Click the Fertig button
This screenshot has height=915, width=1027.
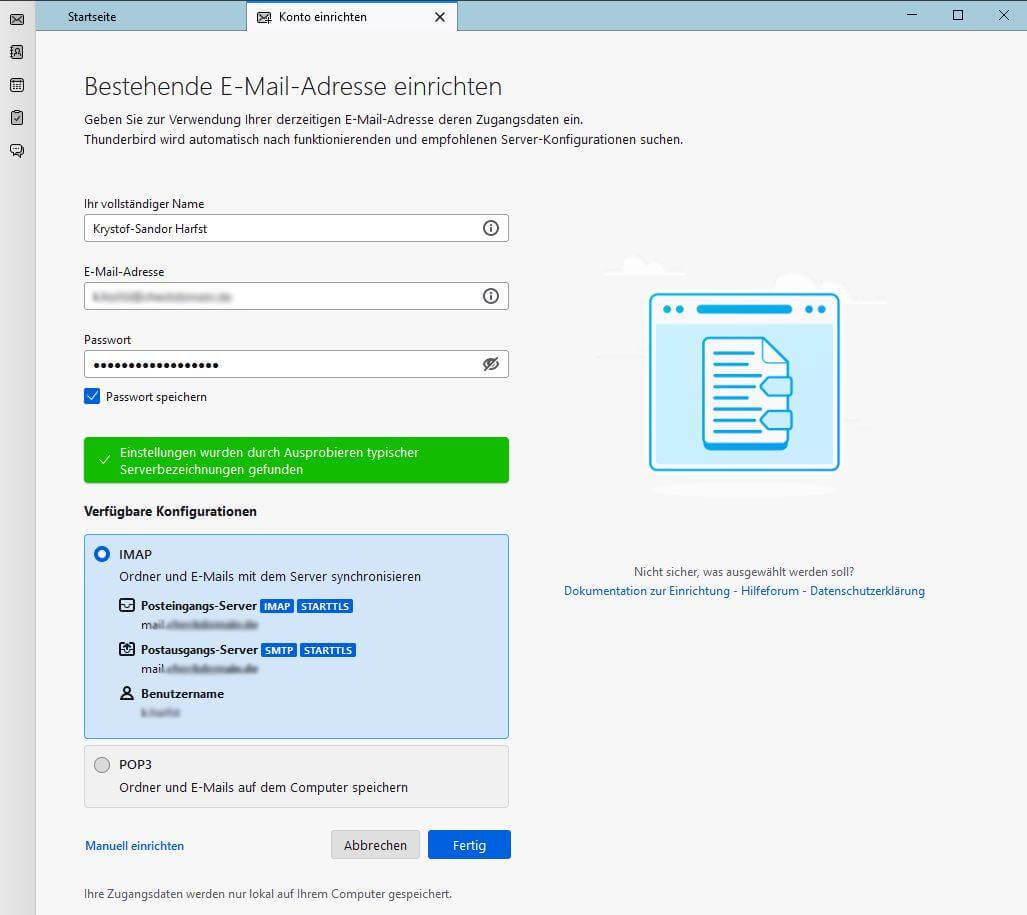click(x=469, y=845)
